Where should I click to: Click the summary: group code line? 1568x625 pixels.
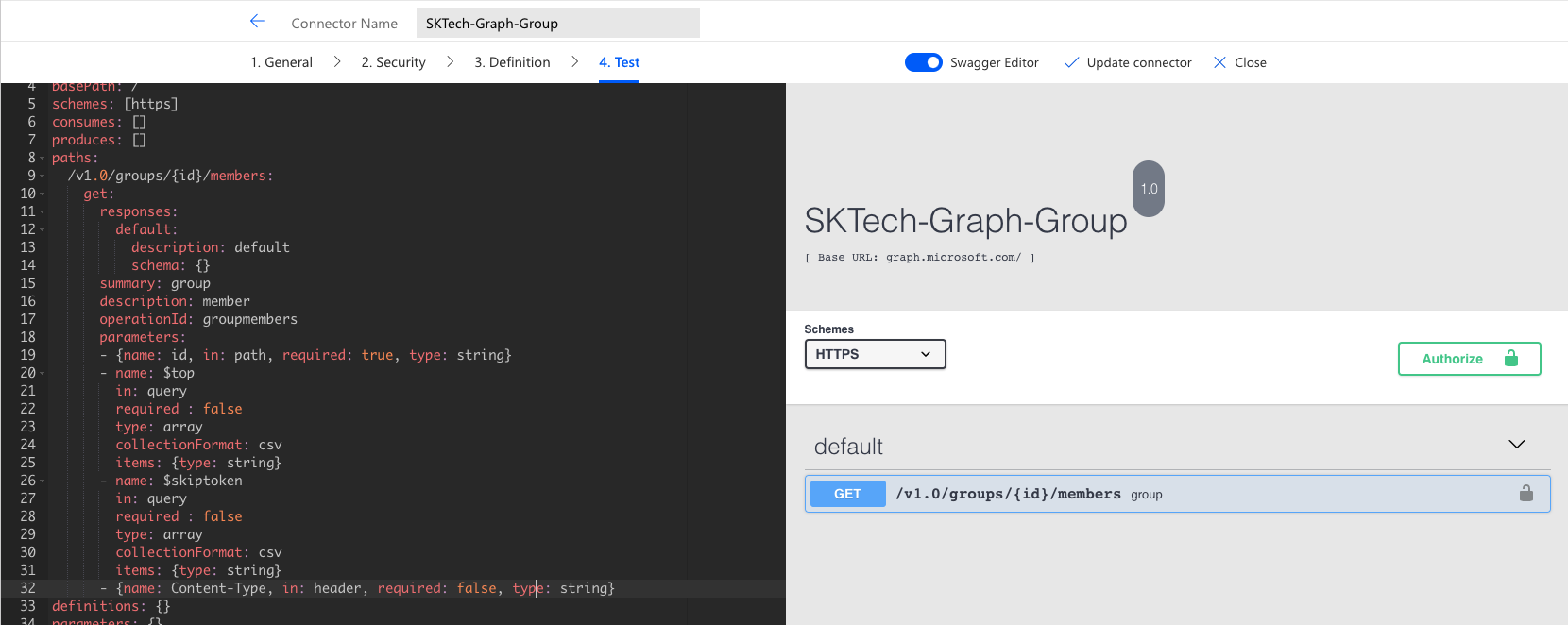[x=155, y=283]
